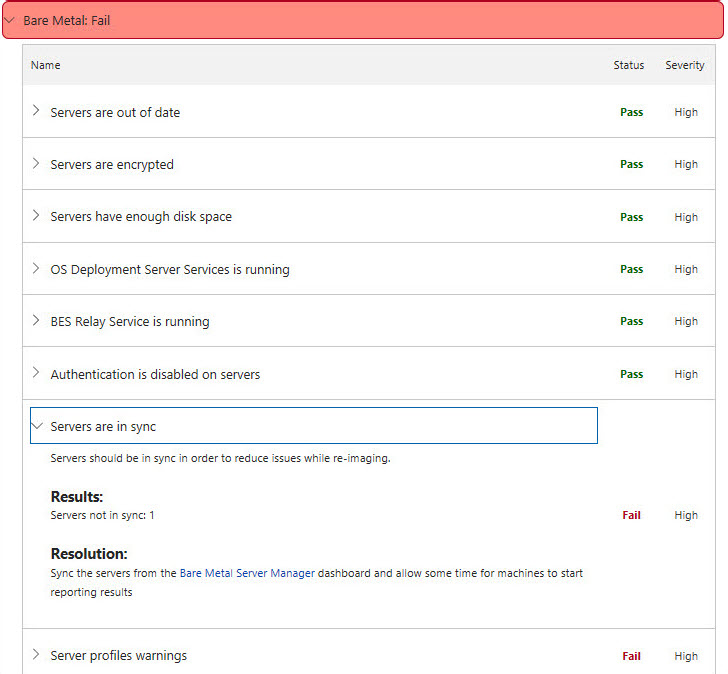Viewport: 728px width, 674px height.
Task: Expand Servers have enough disk space chevron
Action: (37, 216)
